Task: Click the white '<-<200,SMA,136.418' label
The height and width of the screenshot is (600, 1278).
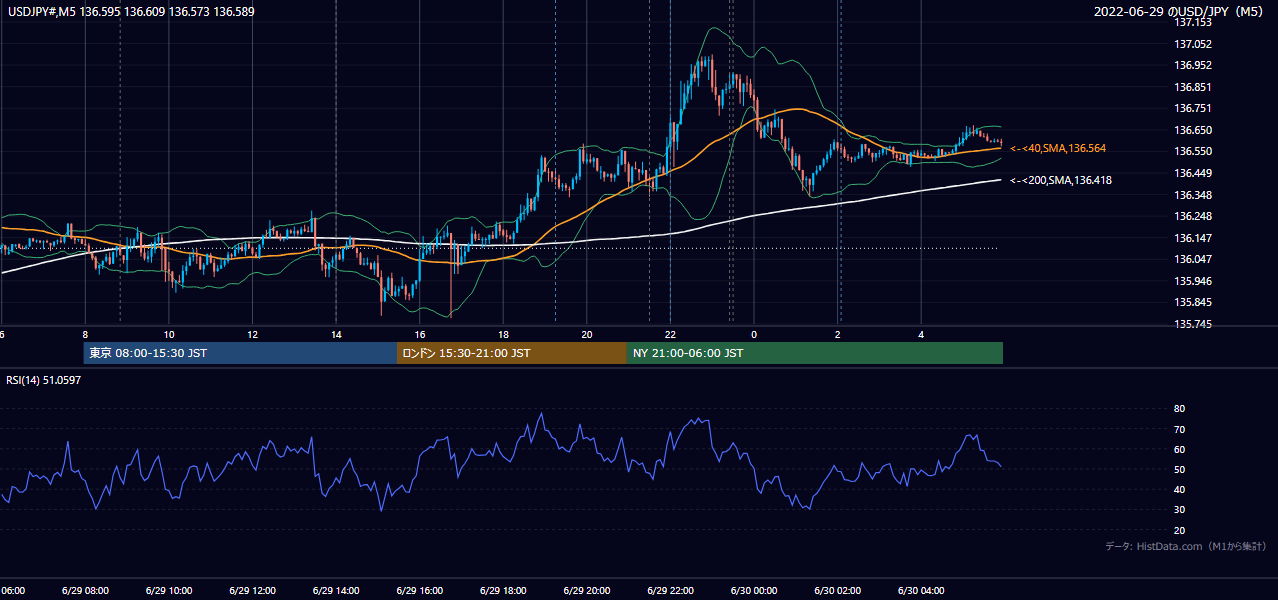Action: point(1061,180)
